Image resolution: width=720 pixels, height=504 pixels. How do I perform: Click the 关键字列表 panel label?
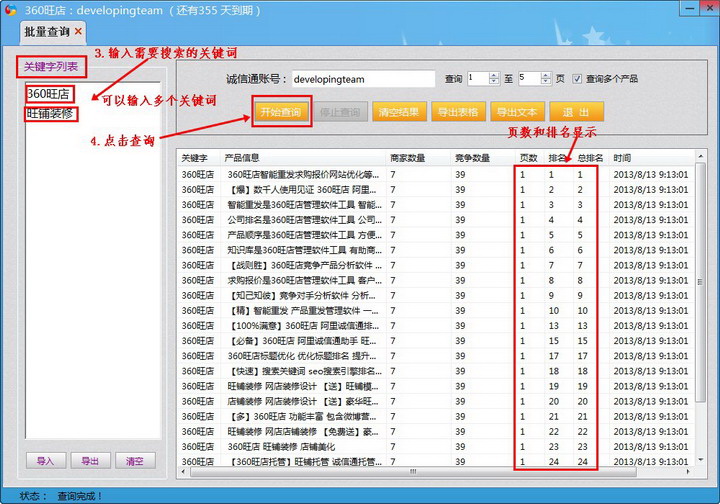(x=51, y=67)
